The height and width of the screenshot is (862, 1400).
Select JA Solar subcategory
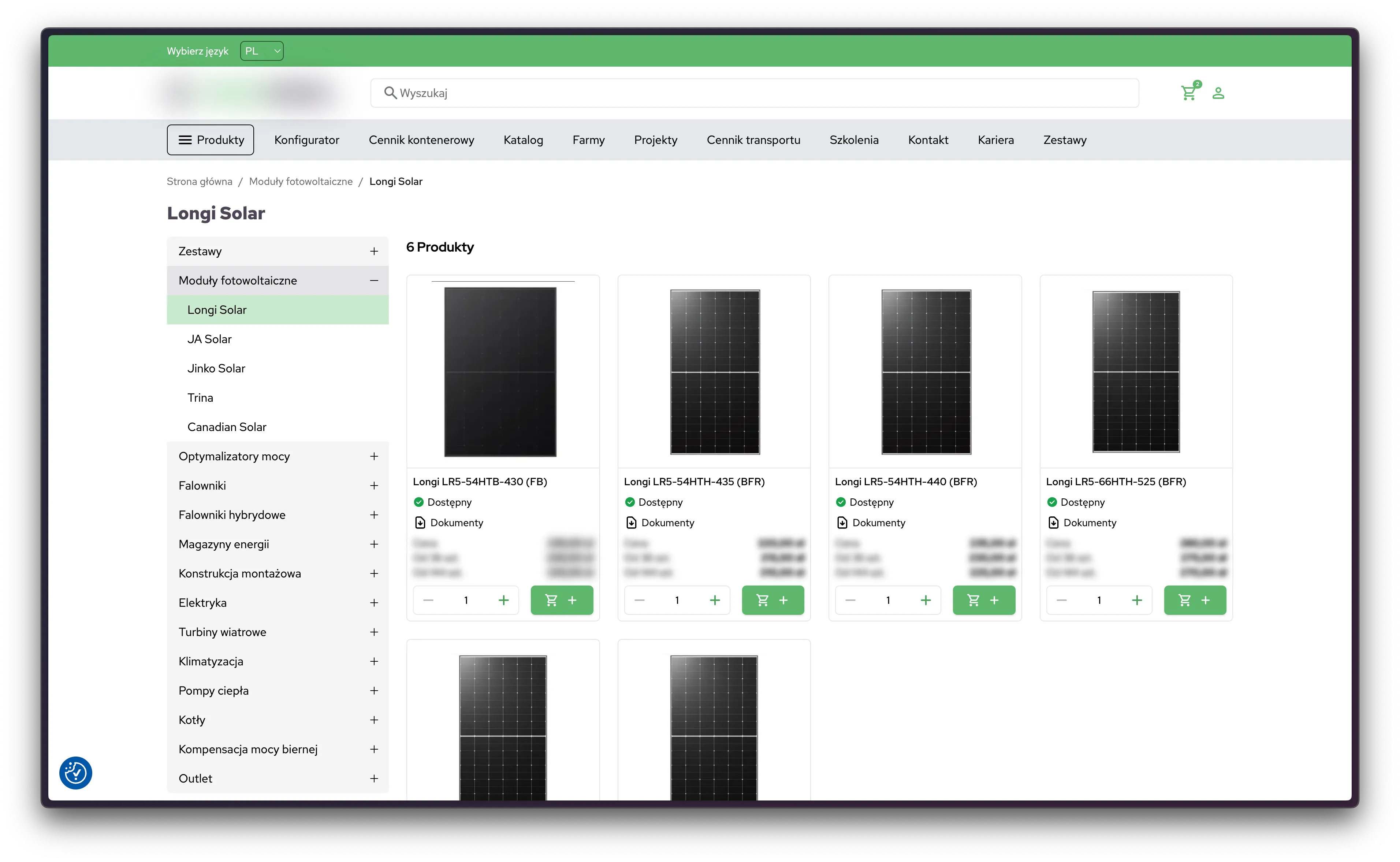click(x=278, y=339)
